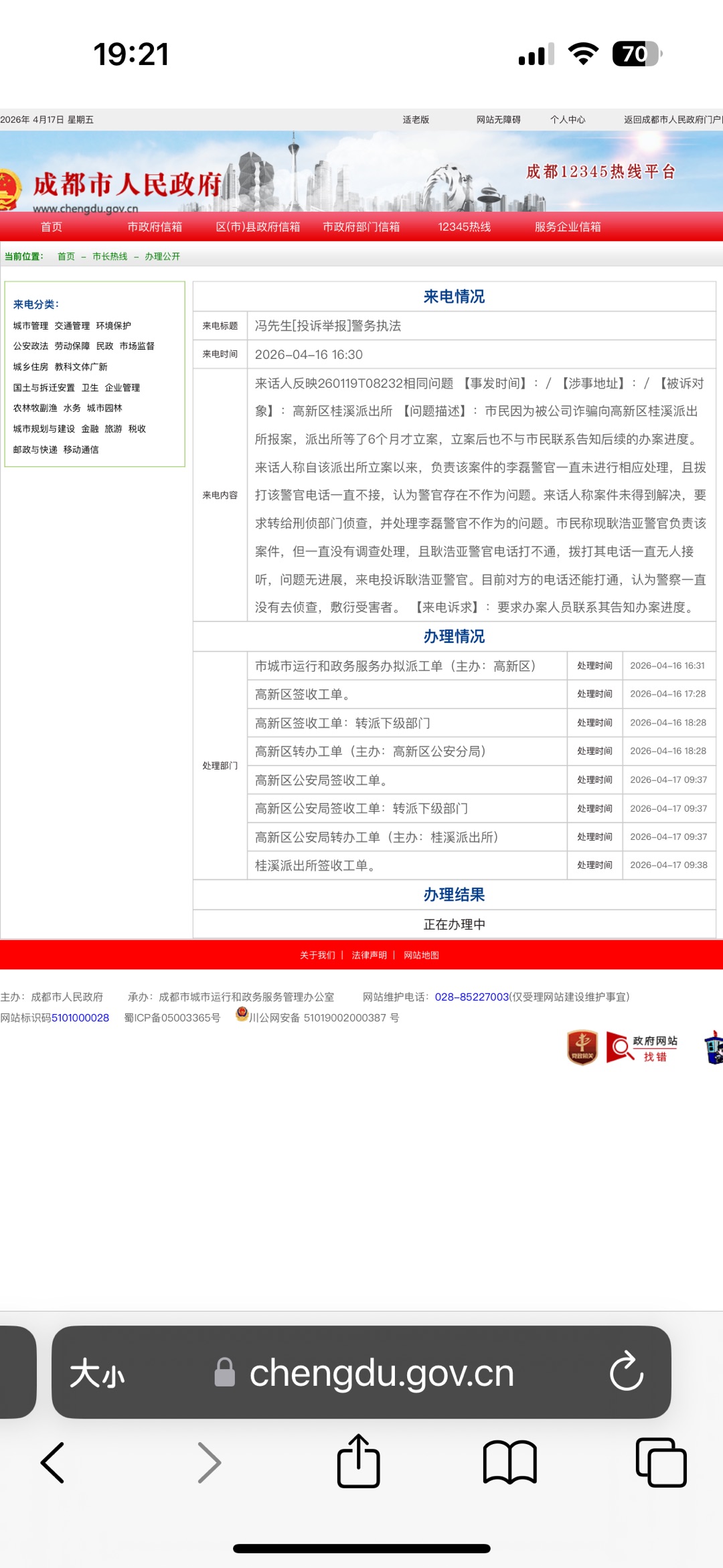
Task: Tap 返回成都市人民政府门户 link
Action: pyautogui.click(x=673, y=120)
